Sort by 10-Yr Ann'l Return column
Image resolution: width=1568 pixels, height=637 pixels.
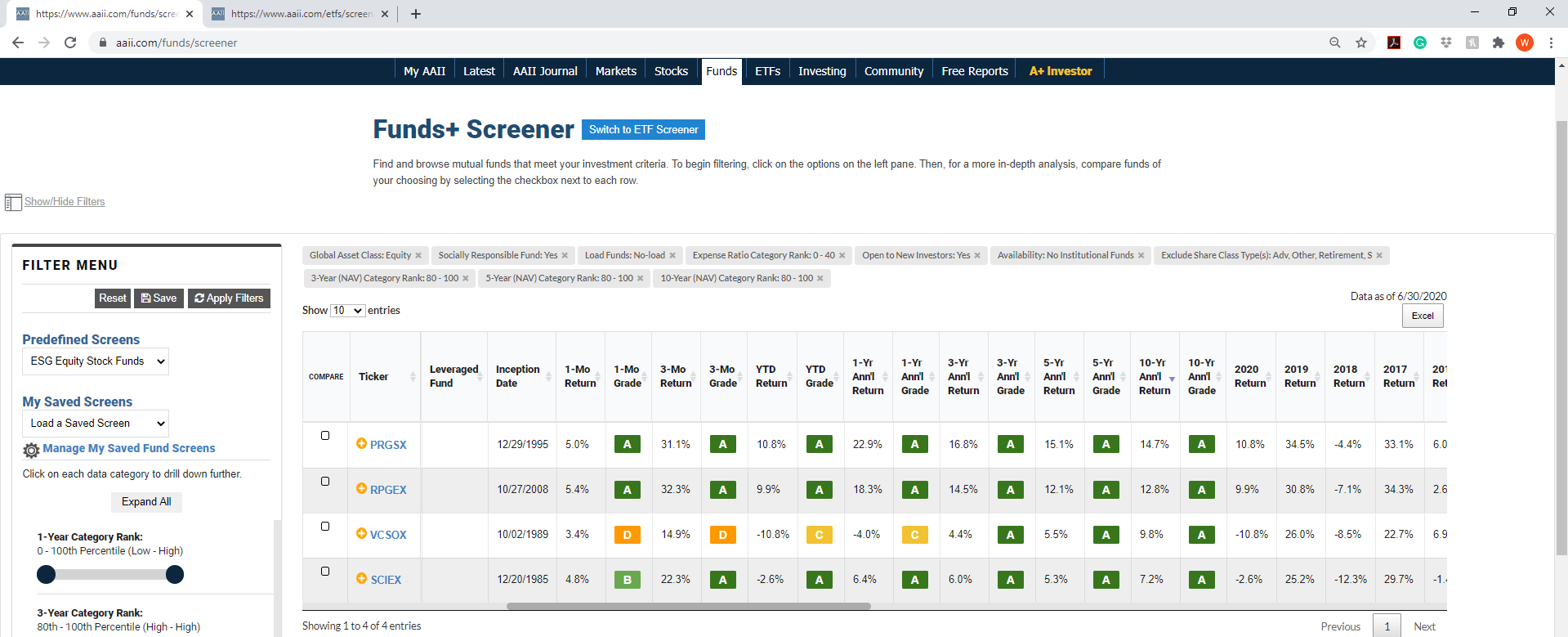pos(1155,377)
